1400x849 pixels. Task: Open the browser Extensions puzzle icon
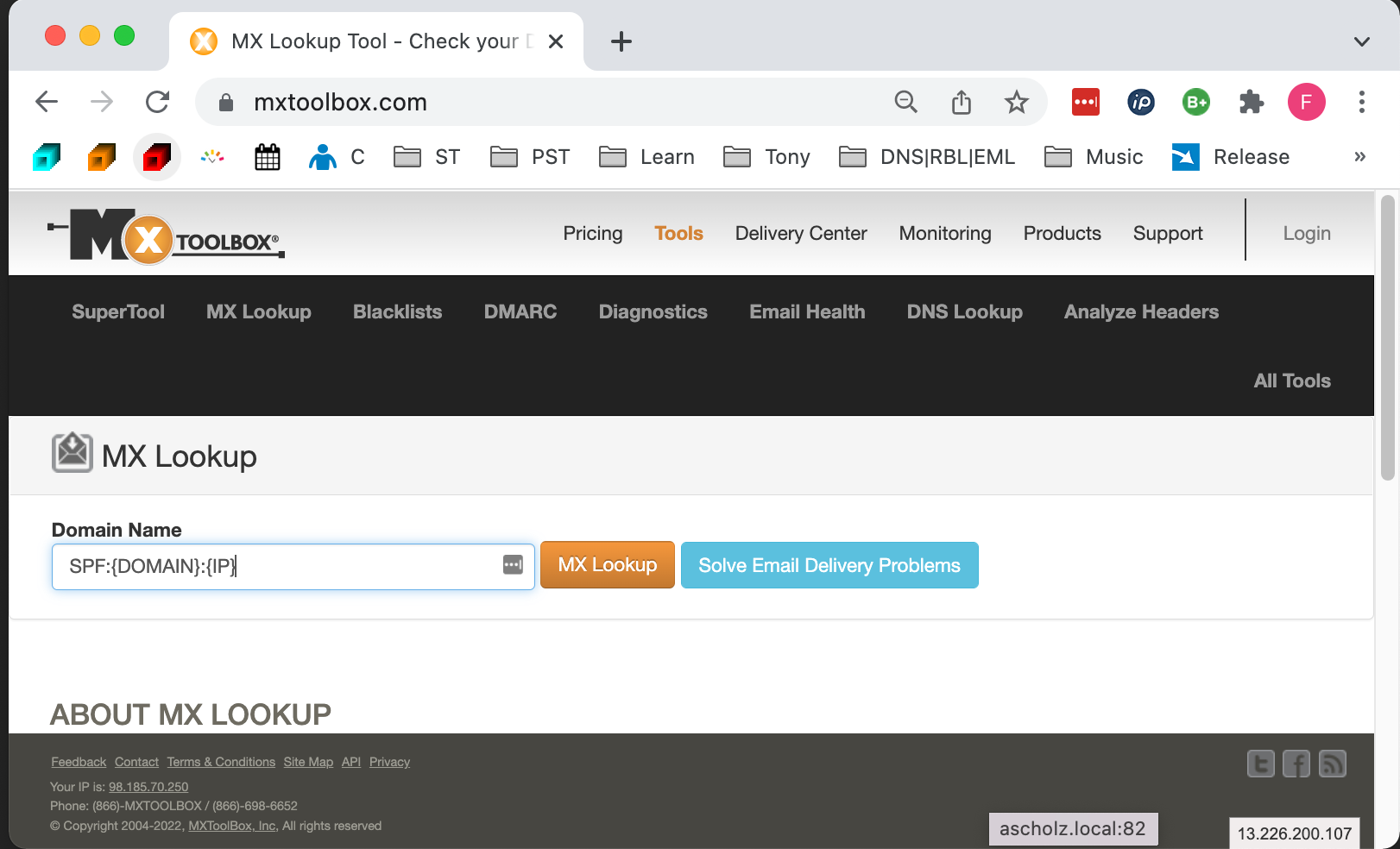[x=1251, y=103]
